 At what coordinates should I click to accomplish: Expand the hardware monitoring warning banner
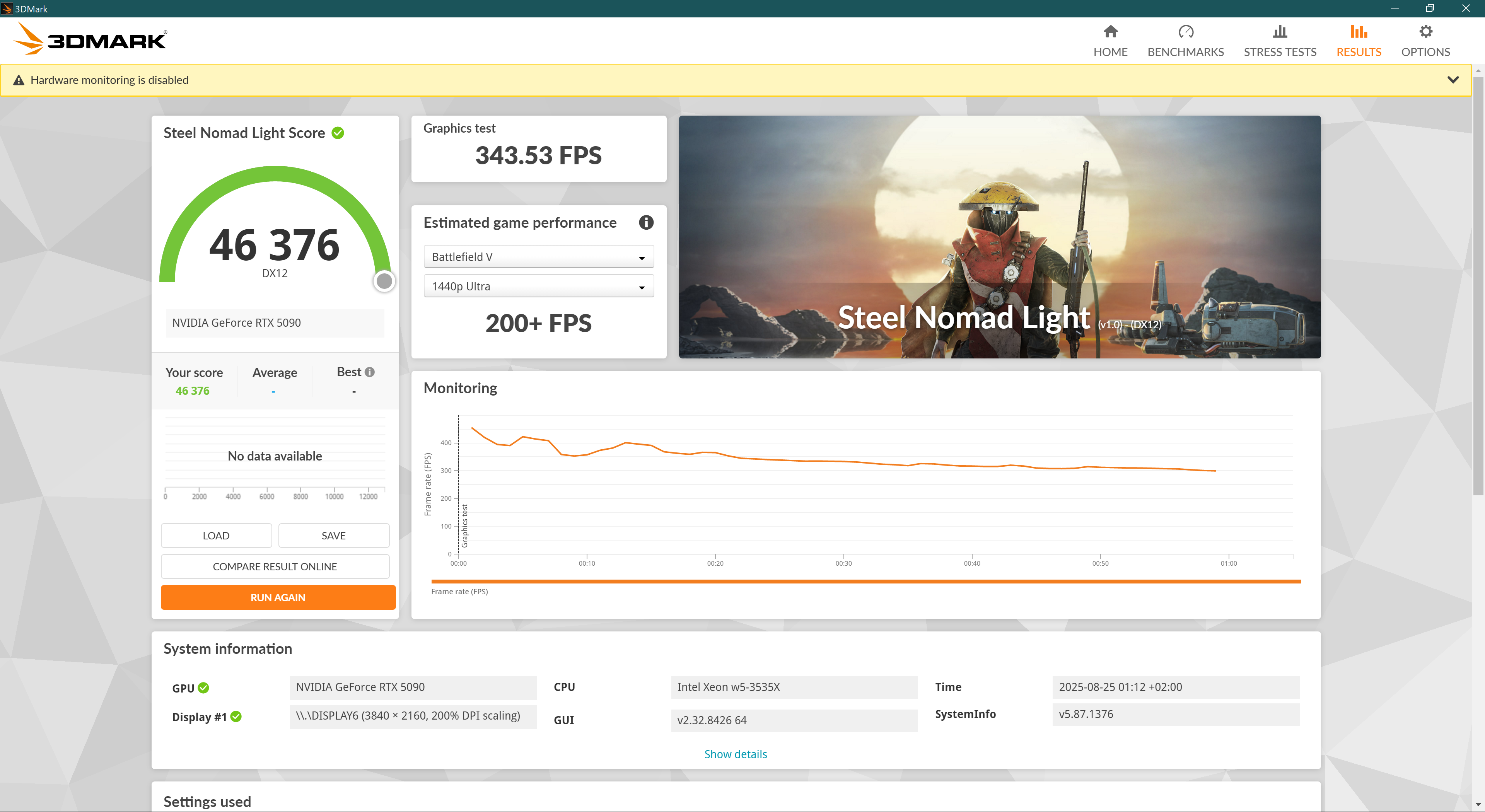tap(1453, 80)
